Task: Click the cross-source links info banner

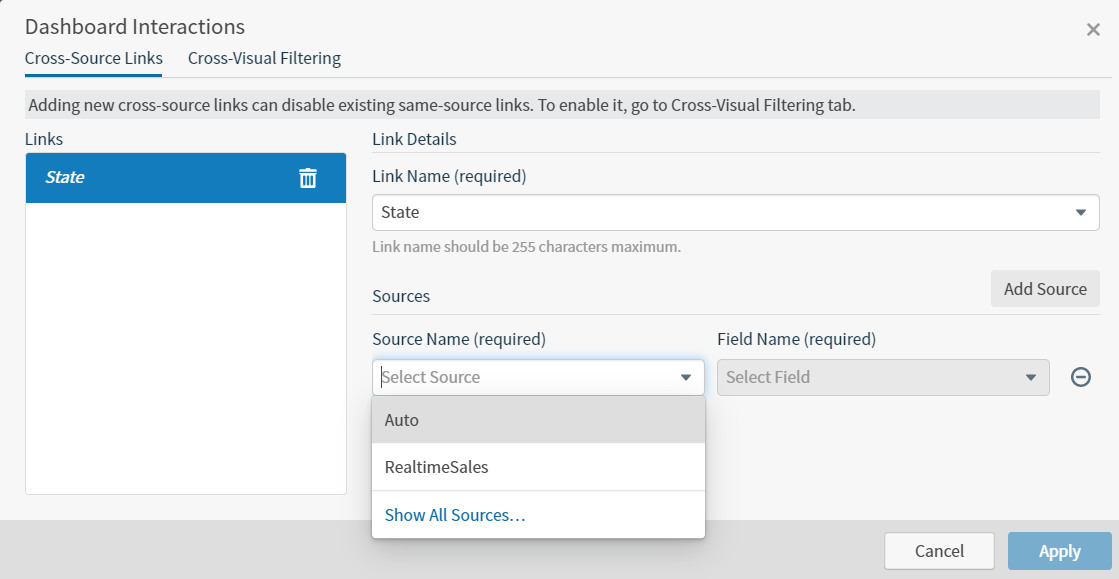Action: [562, 105]
